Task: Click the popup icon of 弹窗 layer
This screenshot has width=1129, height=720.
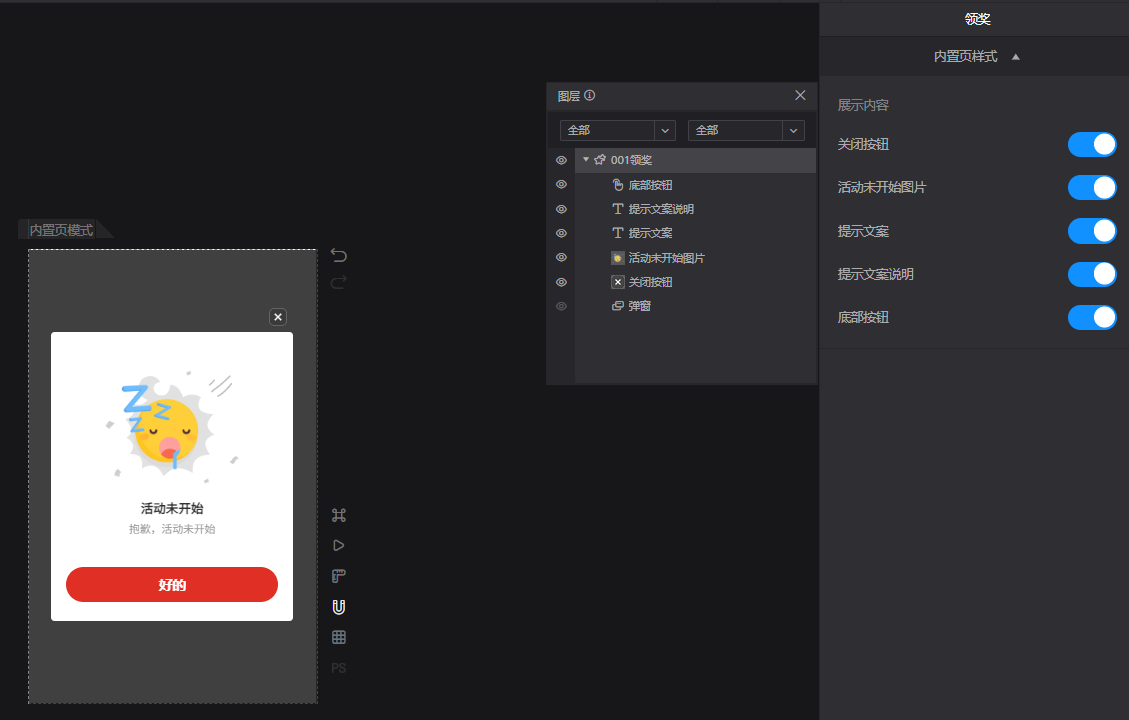Action: pos(618,306)
